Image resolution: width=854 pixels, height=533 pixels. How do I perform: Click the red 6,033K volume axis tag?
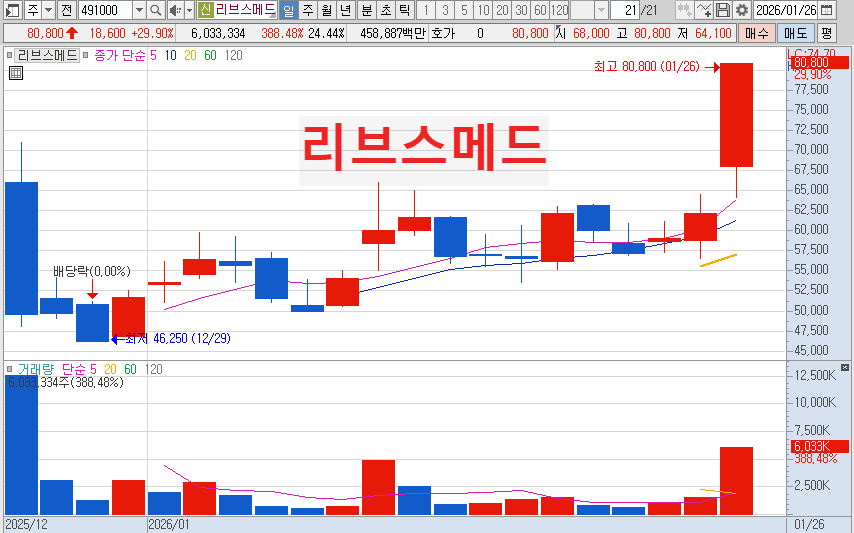(x=819, y=446)
